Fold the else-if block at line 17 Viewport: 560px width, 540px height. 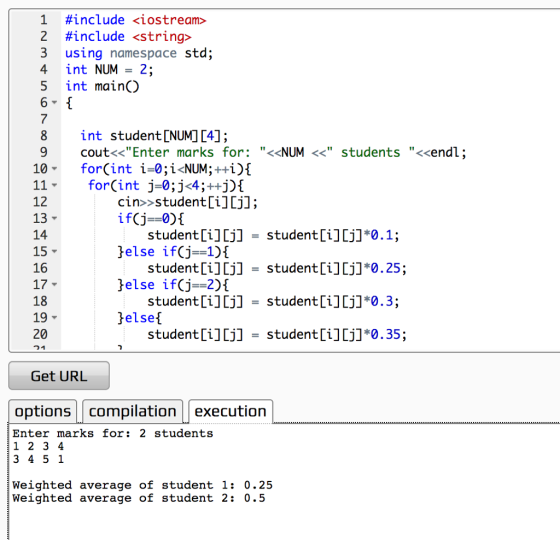click(x=54, y=285)
